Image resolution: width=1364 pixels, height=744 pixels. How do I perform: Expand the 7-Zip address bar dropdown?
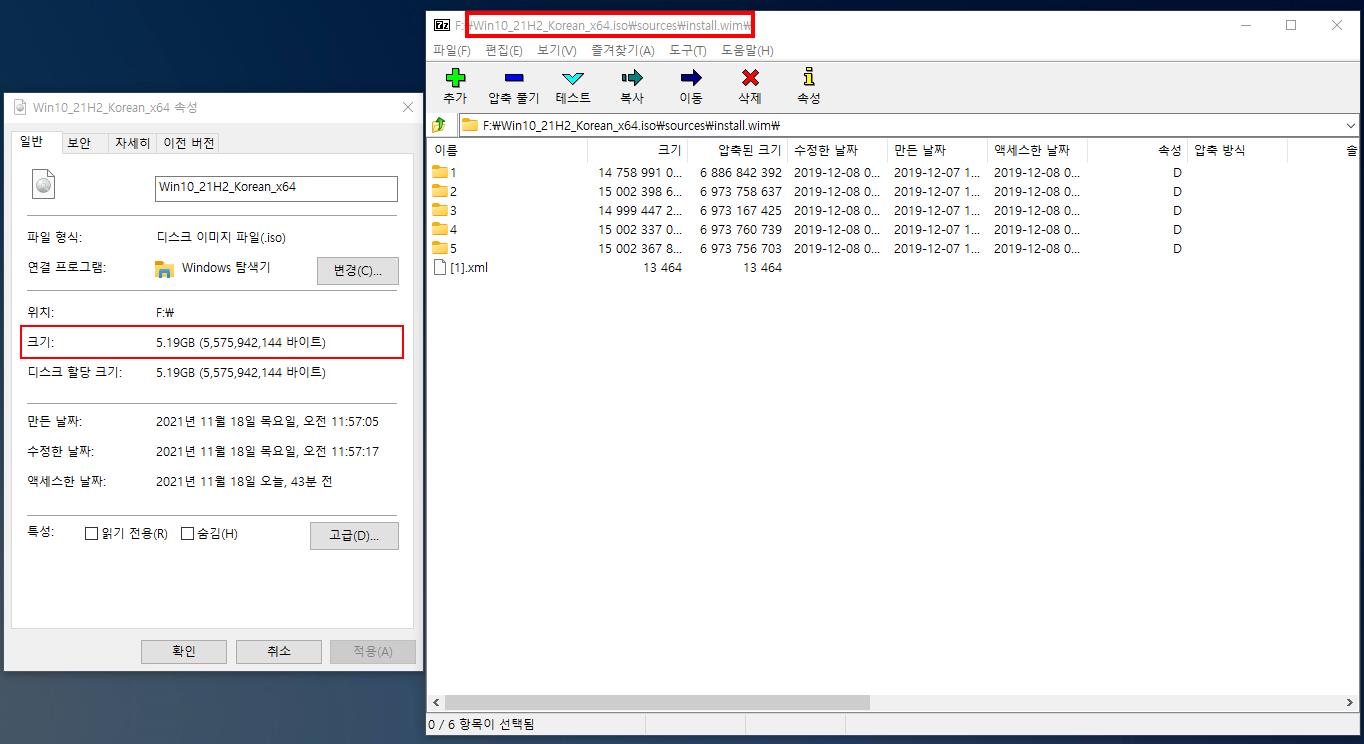click(1350, 126)
